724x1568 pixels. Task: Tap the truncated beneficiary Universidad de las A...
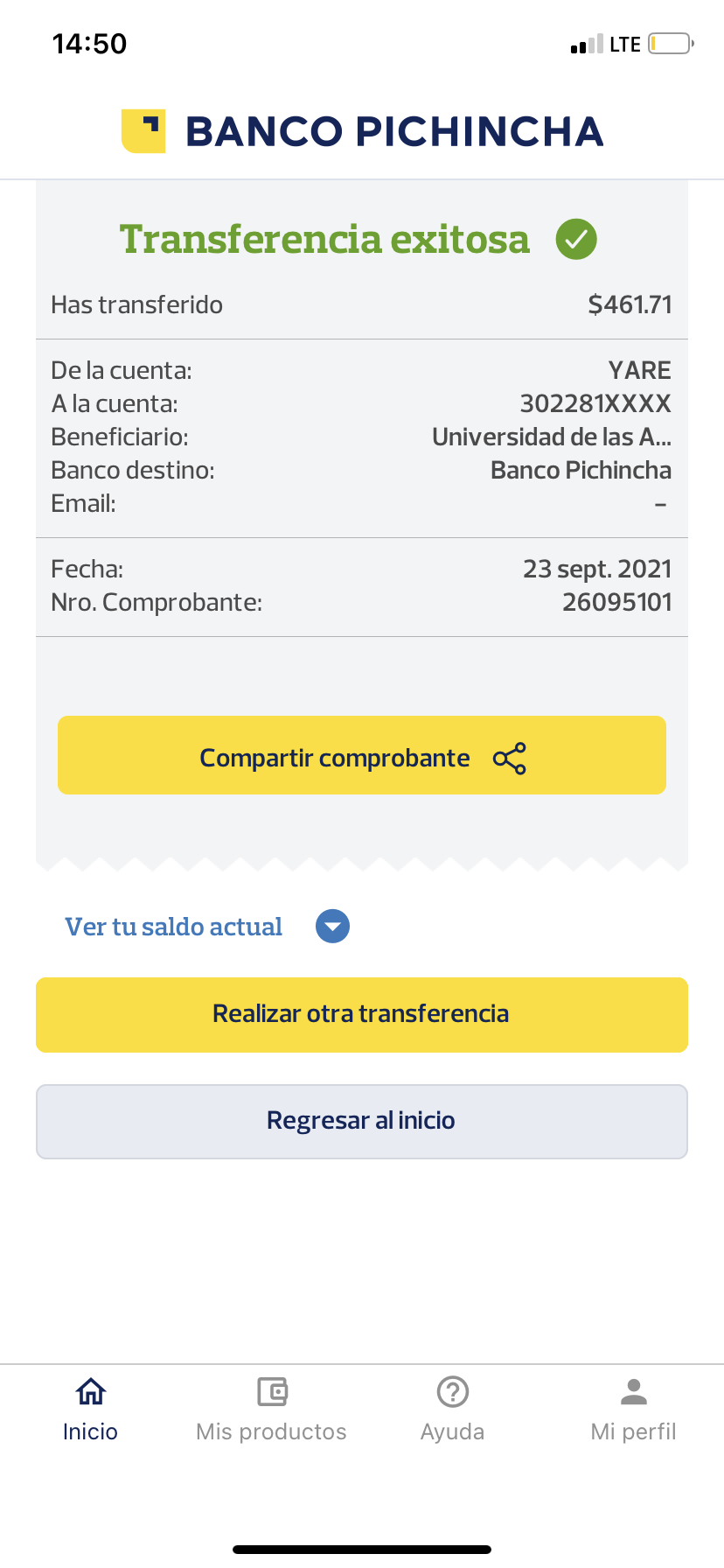pyautogui.click(x=551, y=437)
